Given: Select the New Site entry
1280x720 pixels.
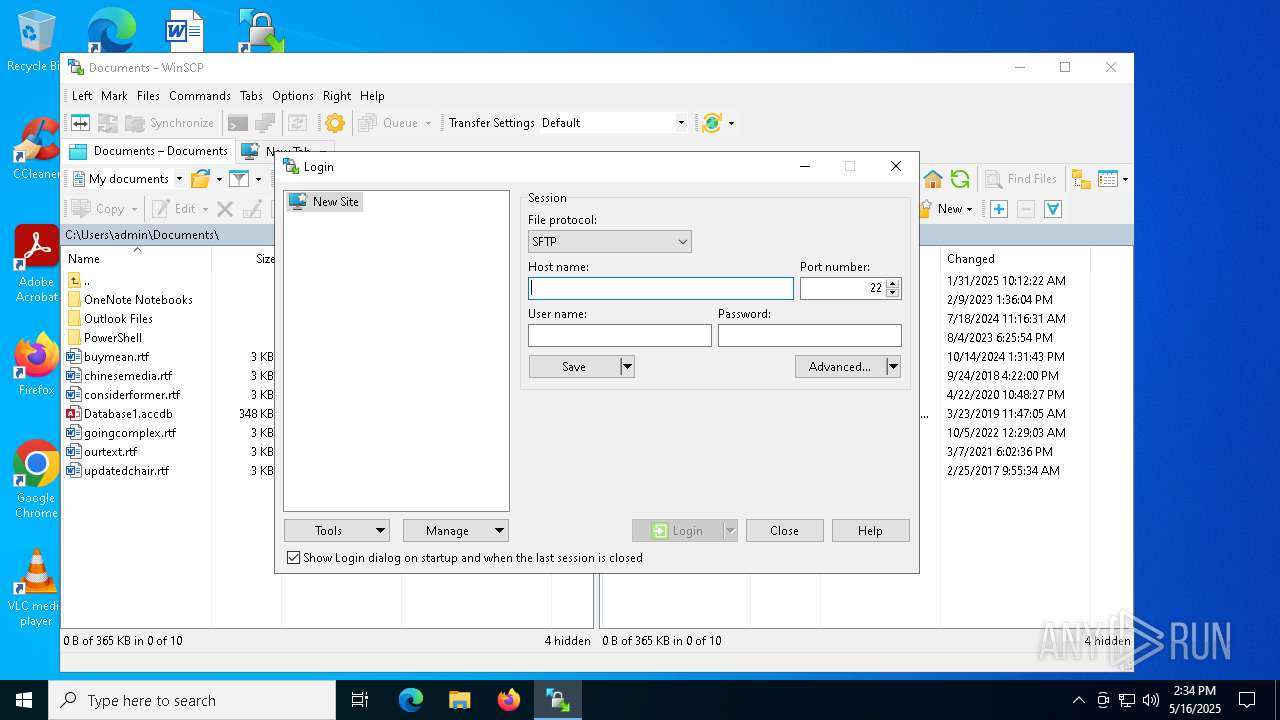Looking at the screenshot, I should [x=324, y=202].
